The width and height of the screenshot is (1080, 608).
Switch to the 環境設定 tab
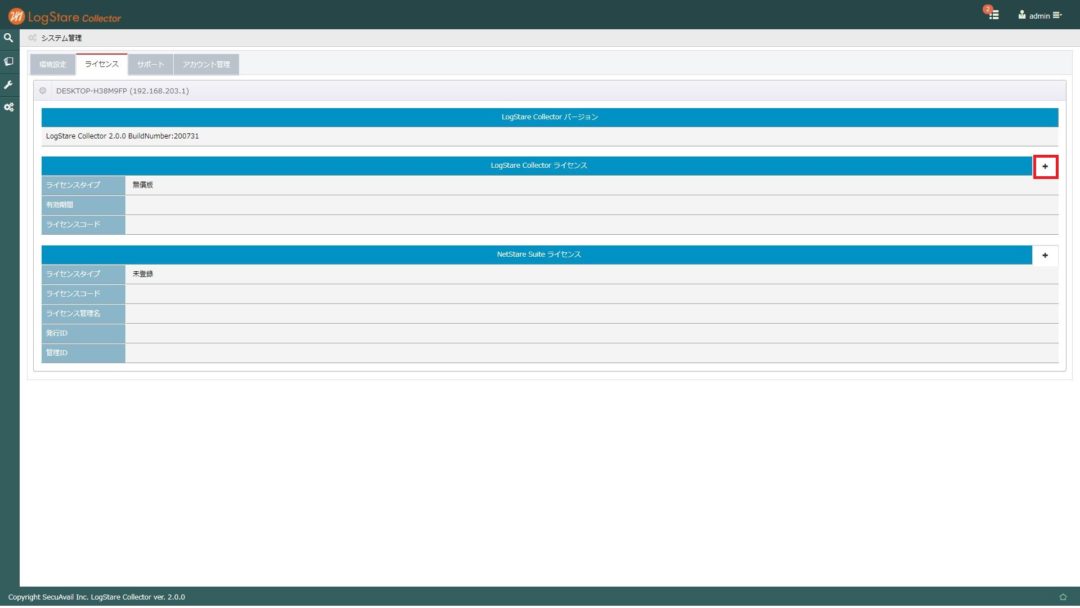(52, 64)
